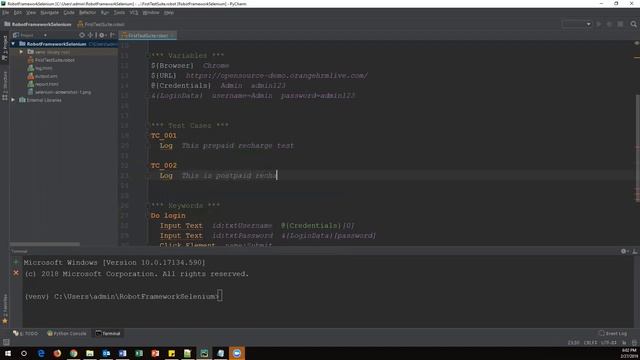The height and width of the screenshot is (360, 640).
Task: Open the Python Console tab
Action: click(67, 333)
